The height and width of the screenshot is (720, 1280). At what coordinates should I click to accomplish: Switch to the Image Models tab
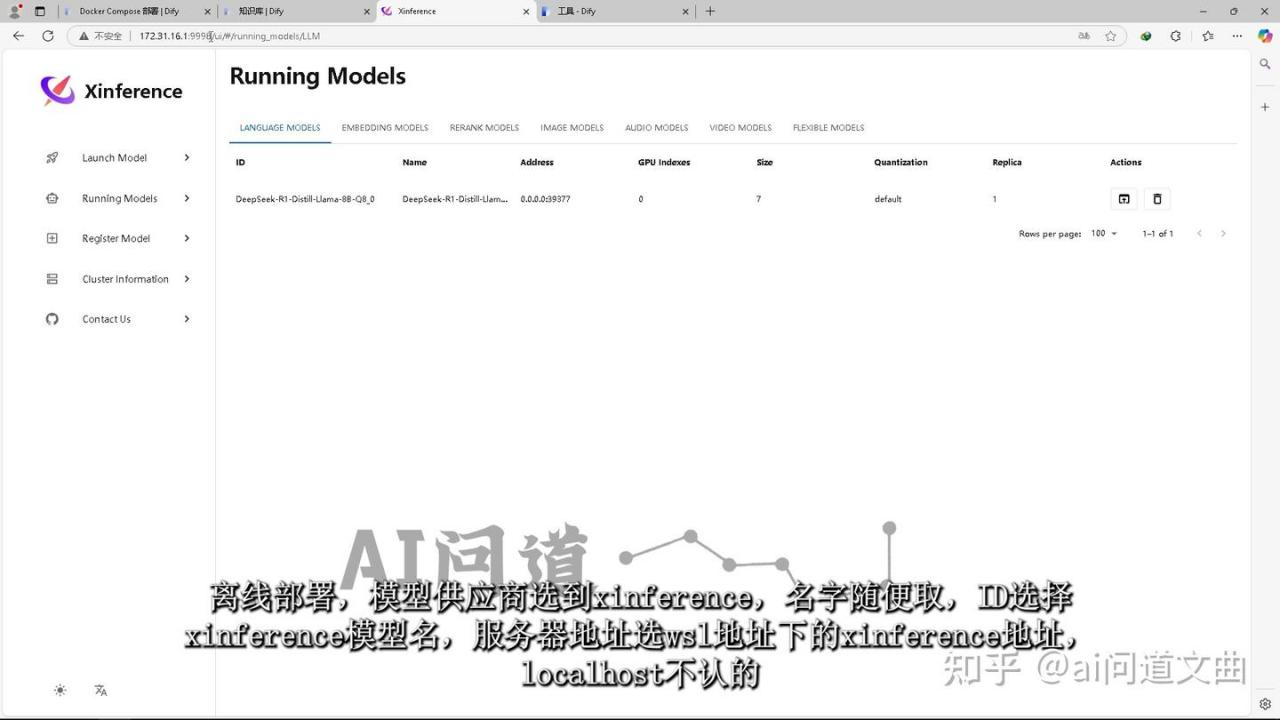point(572,128)
